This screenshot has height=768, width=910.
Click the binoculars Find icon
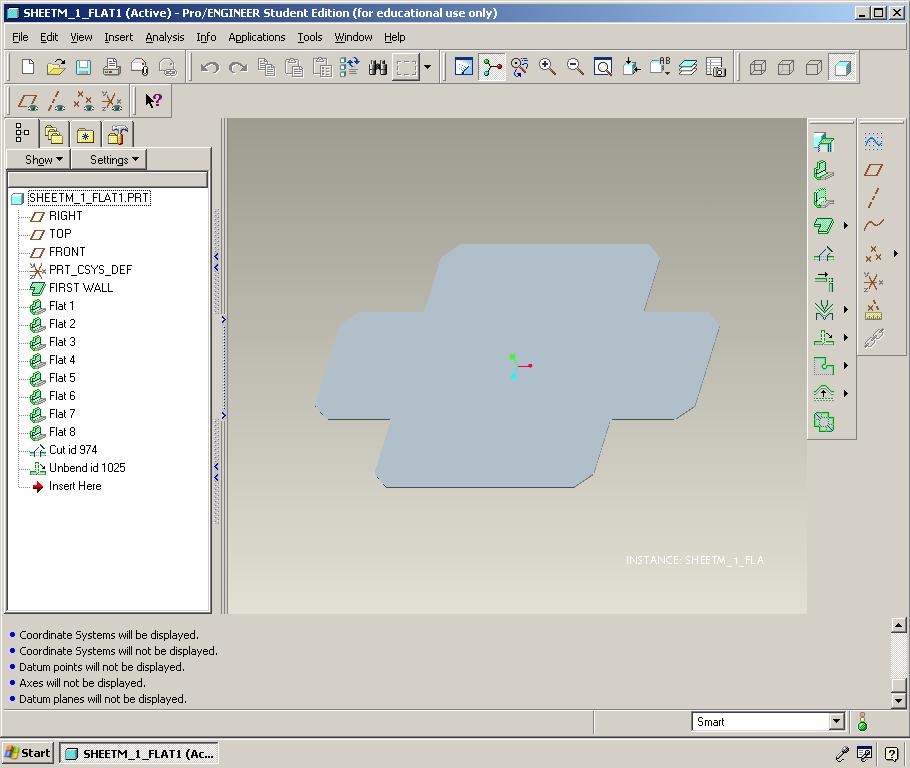pos(377,67)
